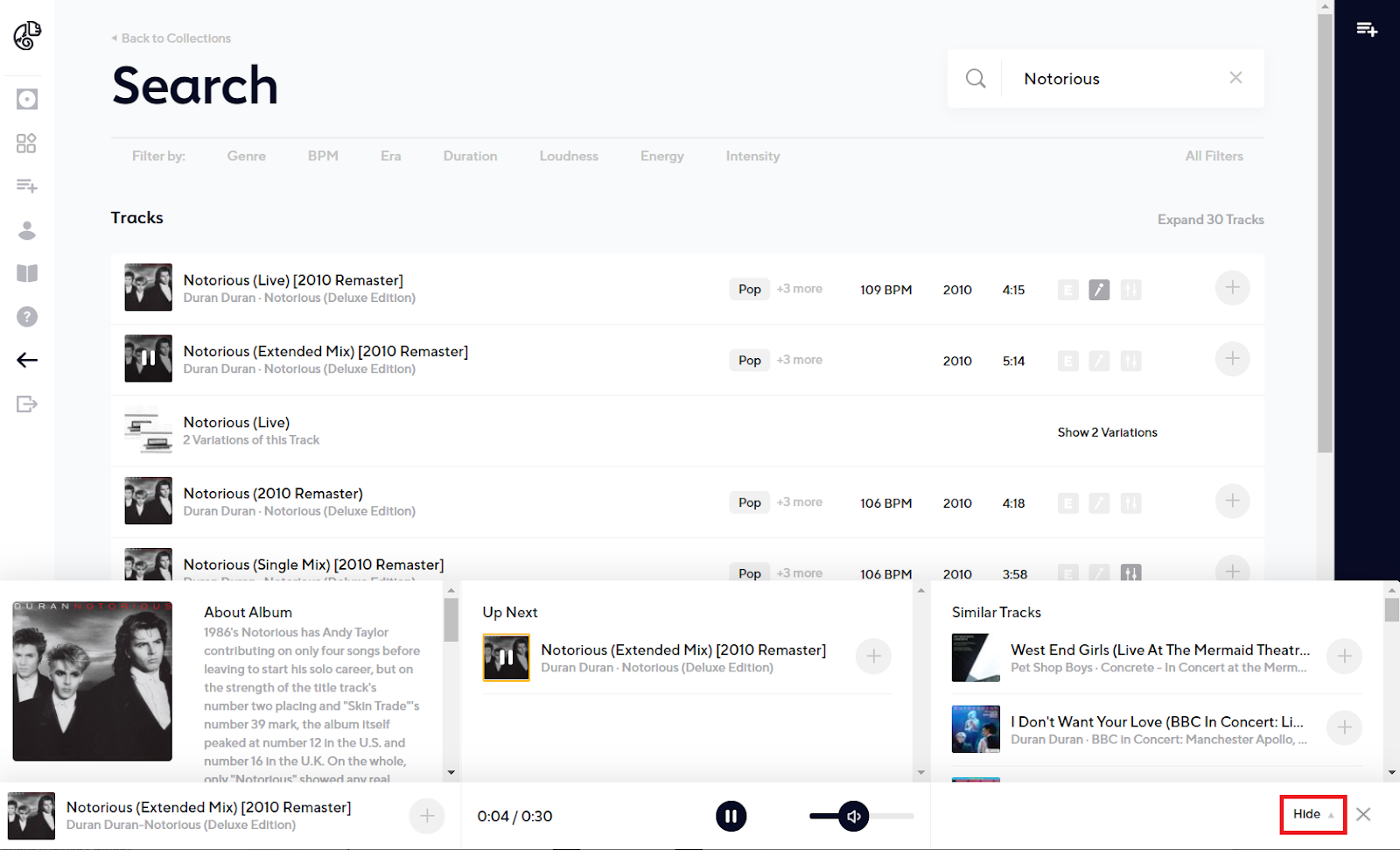Pause the Up Next track thumbnail
This screenshot has width=1400, height=850.
coord(506,657)
